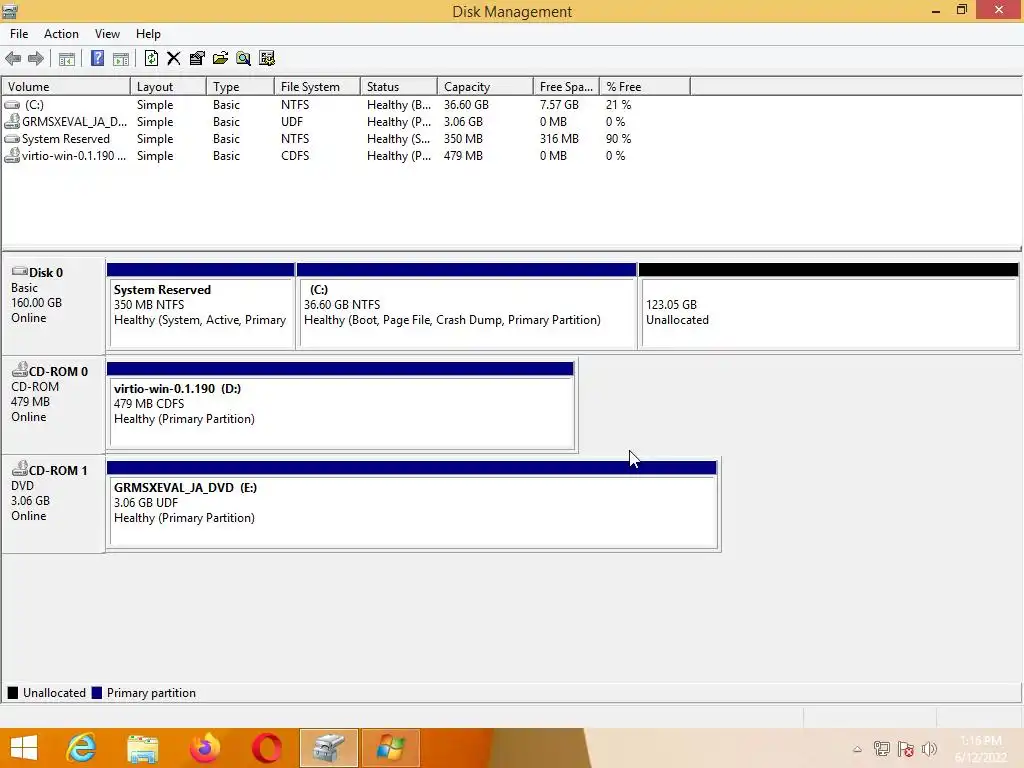Screen dimensions: 1024x768
Task: Click the network tray icon
Action: tap(882, 749)
